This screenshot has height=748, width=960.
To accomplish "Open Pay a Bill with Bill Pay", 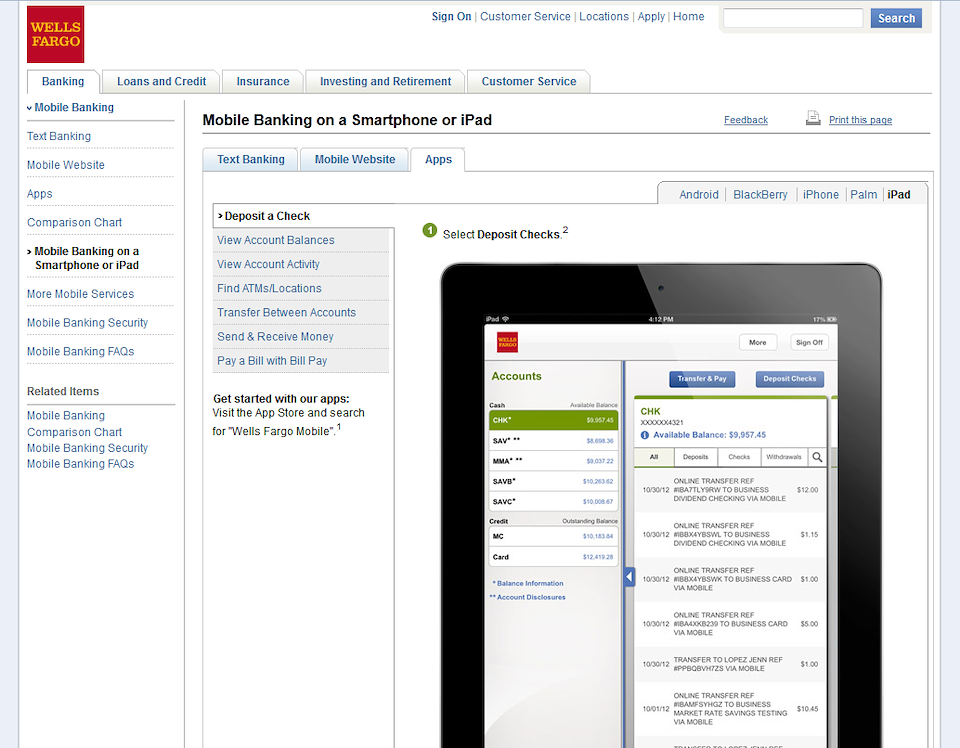I will click(301, 361).
